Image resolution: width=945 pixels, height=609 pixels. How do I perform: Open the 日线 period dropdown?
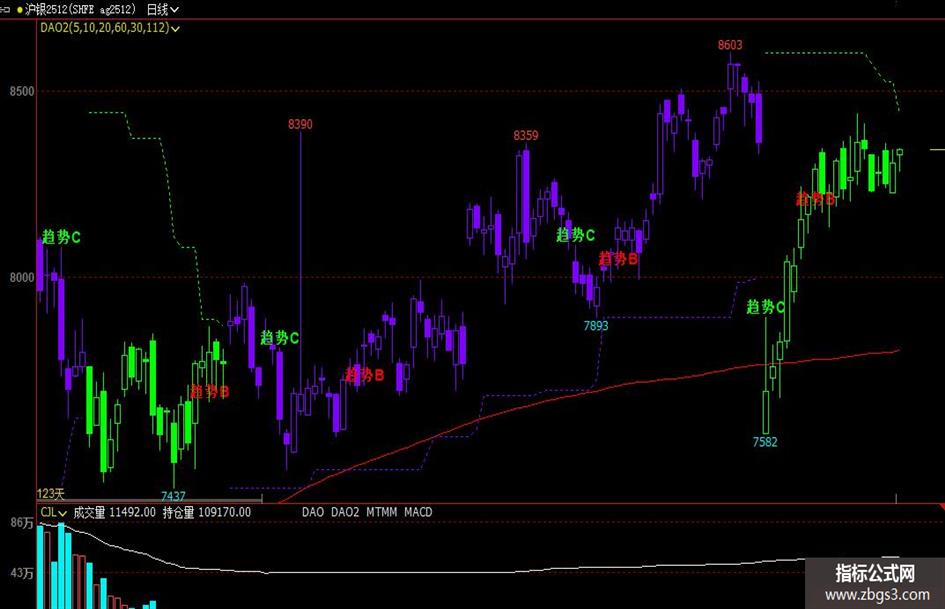tap(162, 10)
